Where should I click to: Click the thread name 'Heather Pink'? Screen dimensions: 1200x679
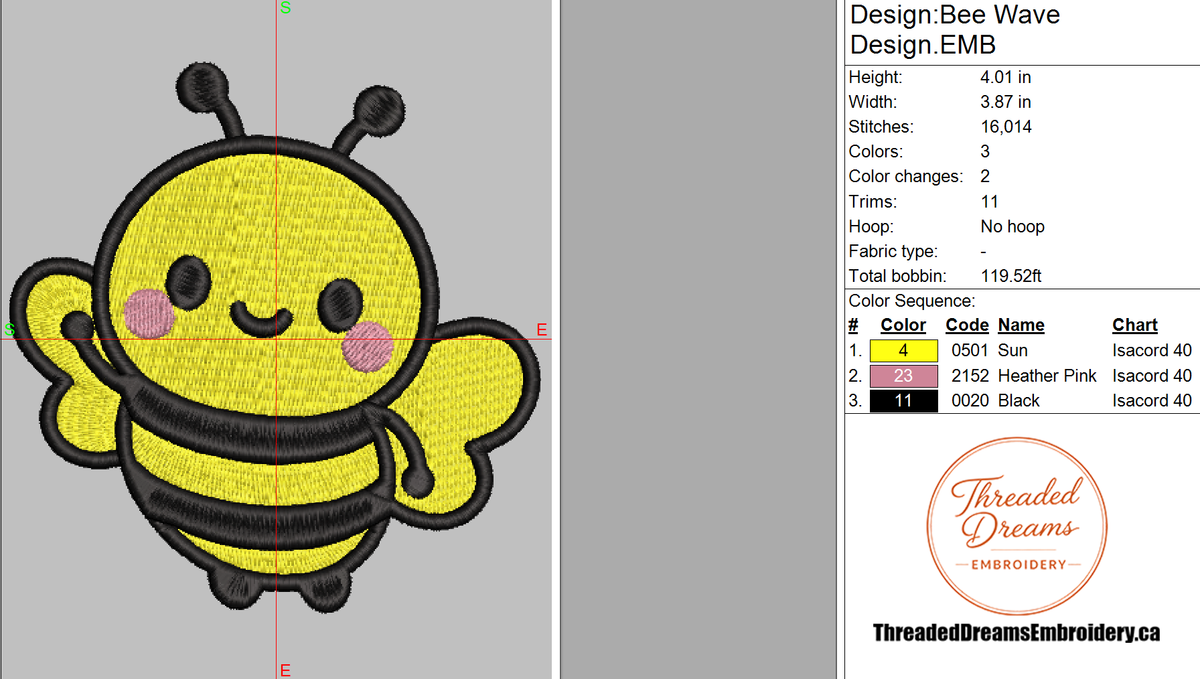click(x=1047, y=376)
